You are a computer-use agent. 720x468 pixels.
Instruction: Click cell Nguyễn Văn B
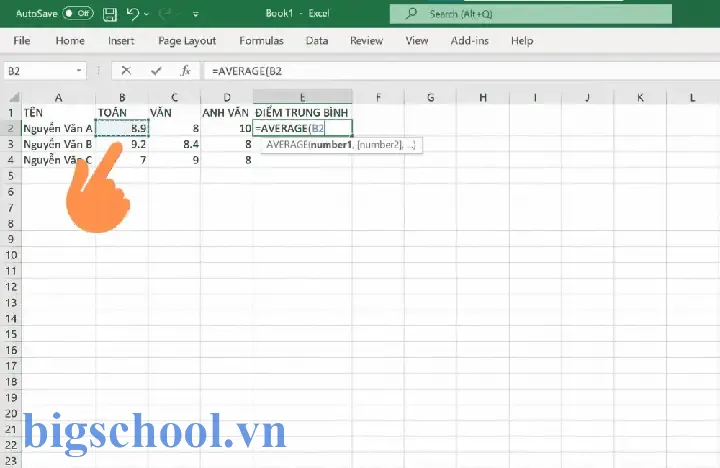(x=58, y=144)
